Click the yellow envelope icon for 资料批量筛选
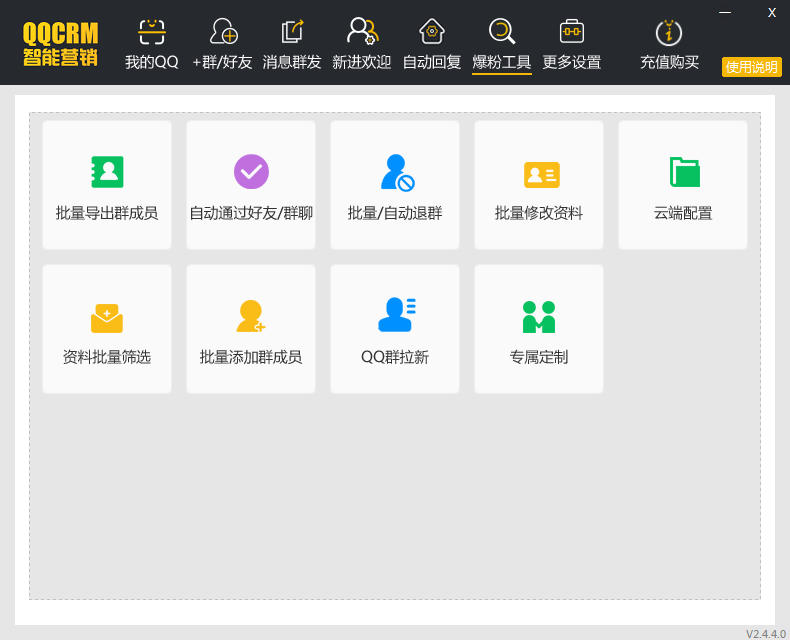Image resolution: width=790 pixels, height=640 pixels. coord(107,318)
